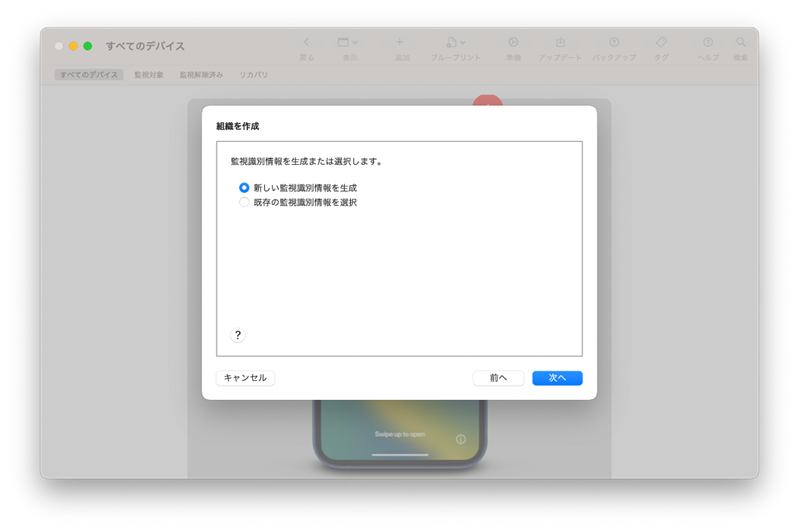The height and width of the screenshot is (532, 799).
Task: Click the Backup (バックアップ) toolbar icon
Action: pos(614,42)
